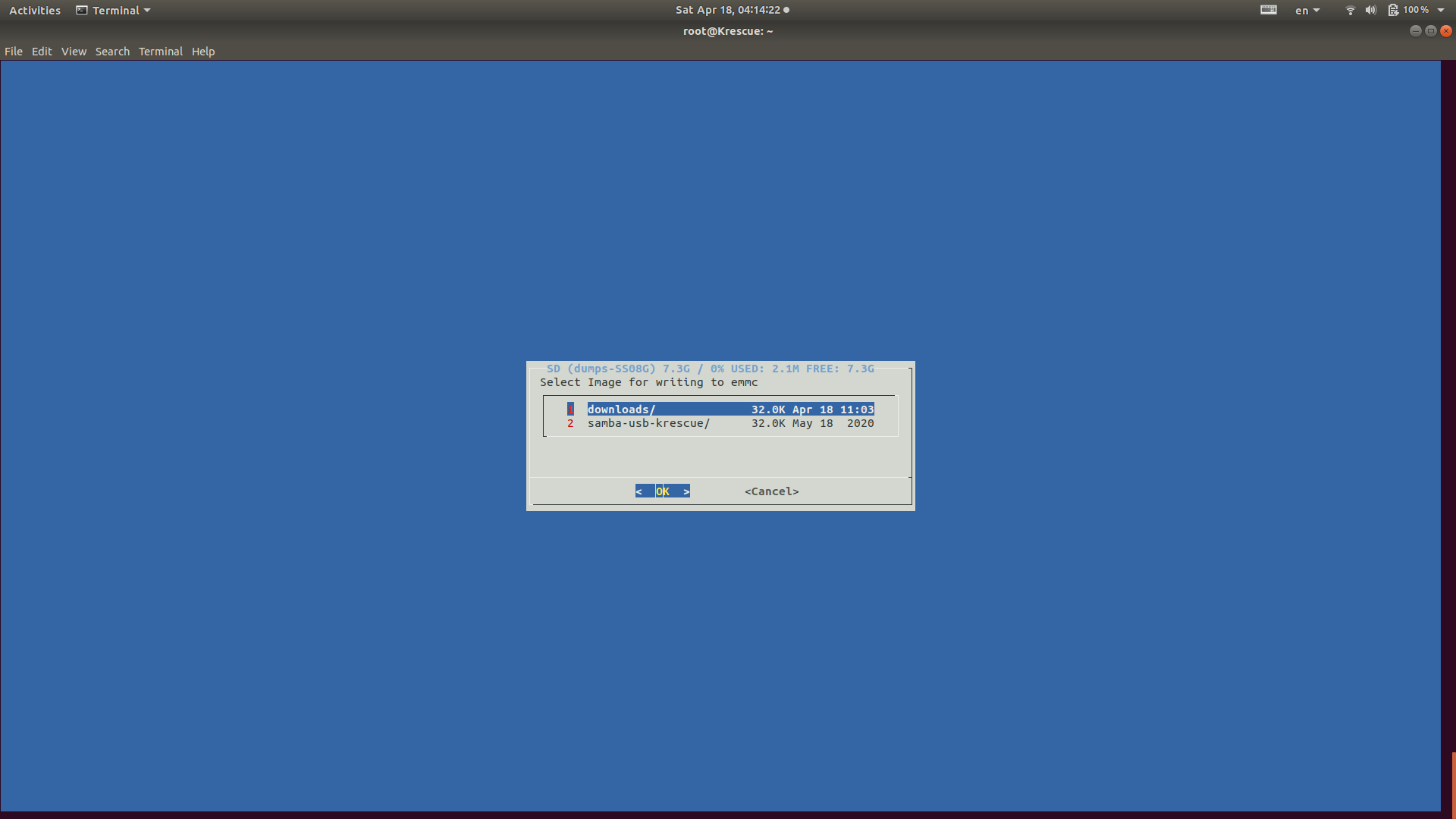Click the clock and date display
Image resolution: width=1456 pixels, height=819 pixels.
pyautogui.click(x=728, y=11)
